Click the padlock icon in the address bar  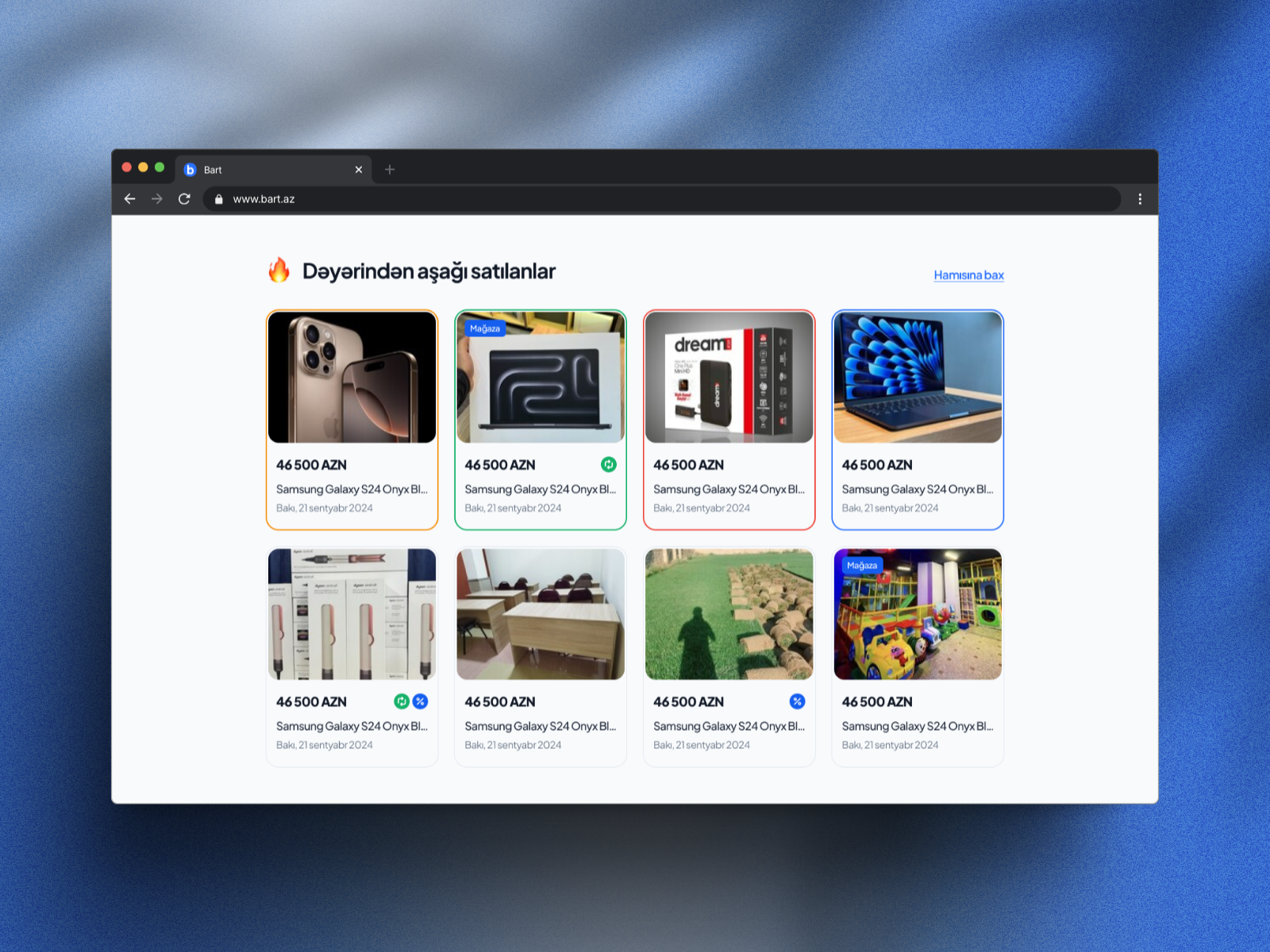point(219,199)
